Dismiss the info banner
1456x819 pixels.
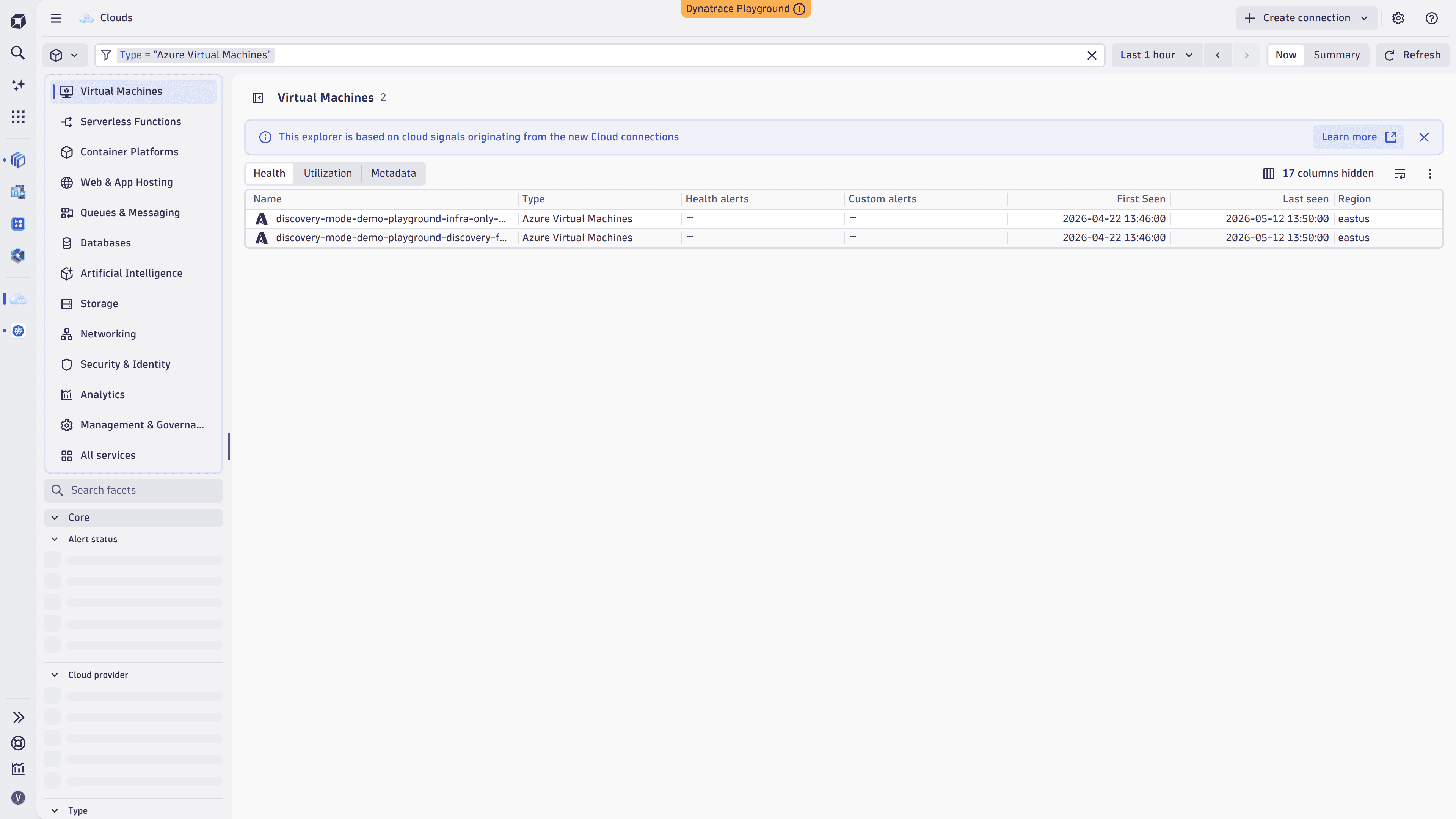(x=1424, y=137)
